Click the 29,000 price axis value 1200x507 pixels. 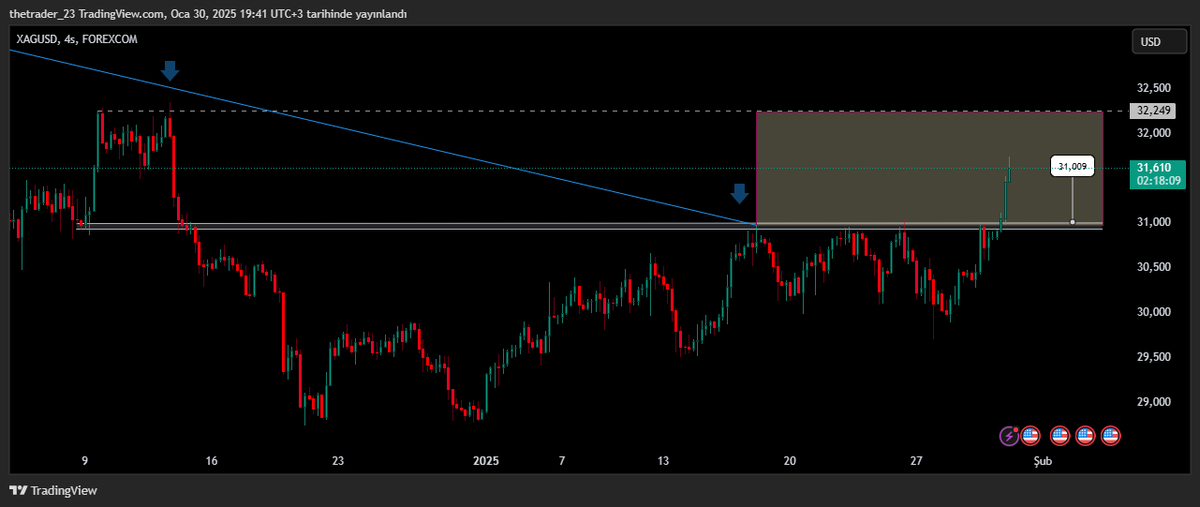point(1155,402)
